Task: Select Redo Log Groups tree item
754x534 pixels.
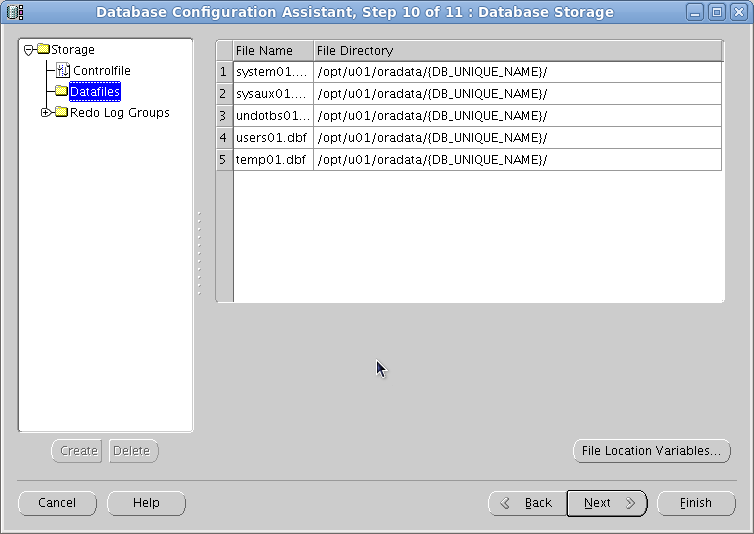Action: (x=120, y=113)
